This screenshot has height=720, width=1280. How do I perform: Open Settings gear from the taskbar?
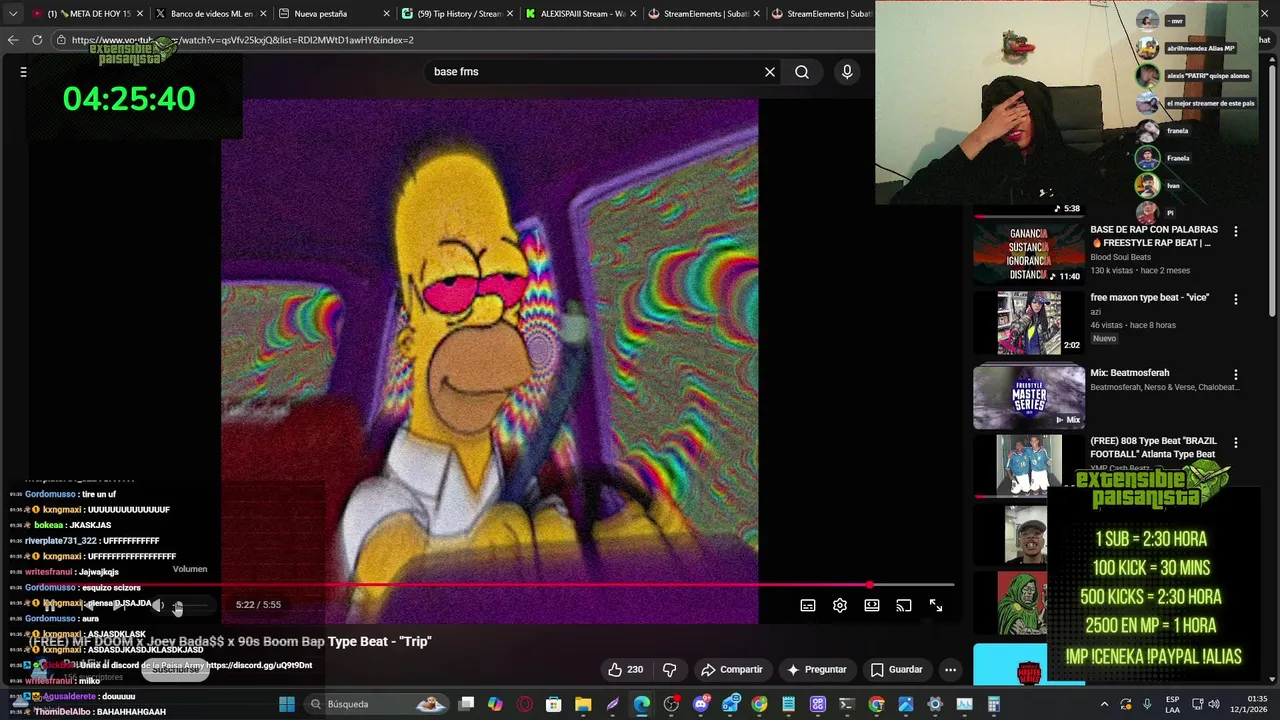coord(935,704)
